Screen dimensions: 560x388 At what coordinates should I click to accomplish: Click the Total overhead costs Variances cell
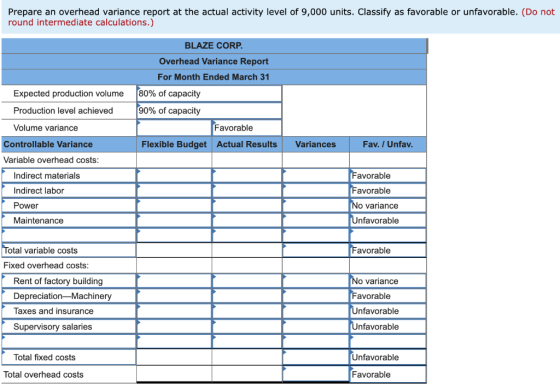pos(316,374)
